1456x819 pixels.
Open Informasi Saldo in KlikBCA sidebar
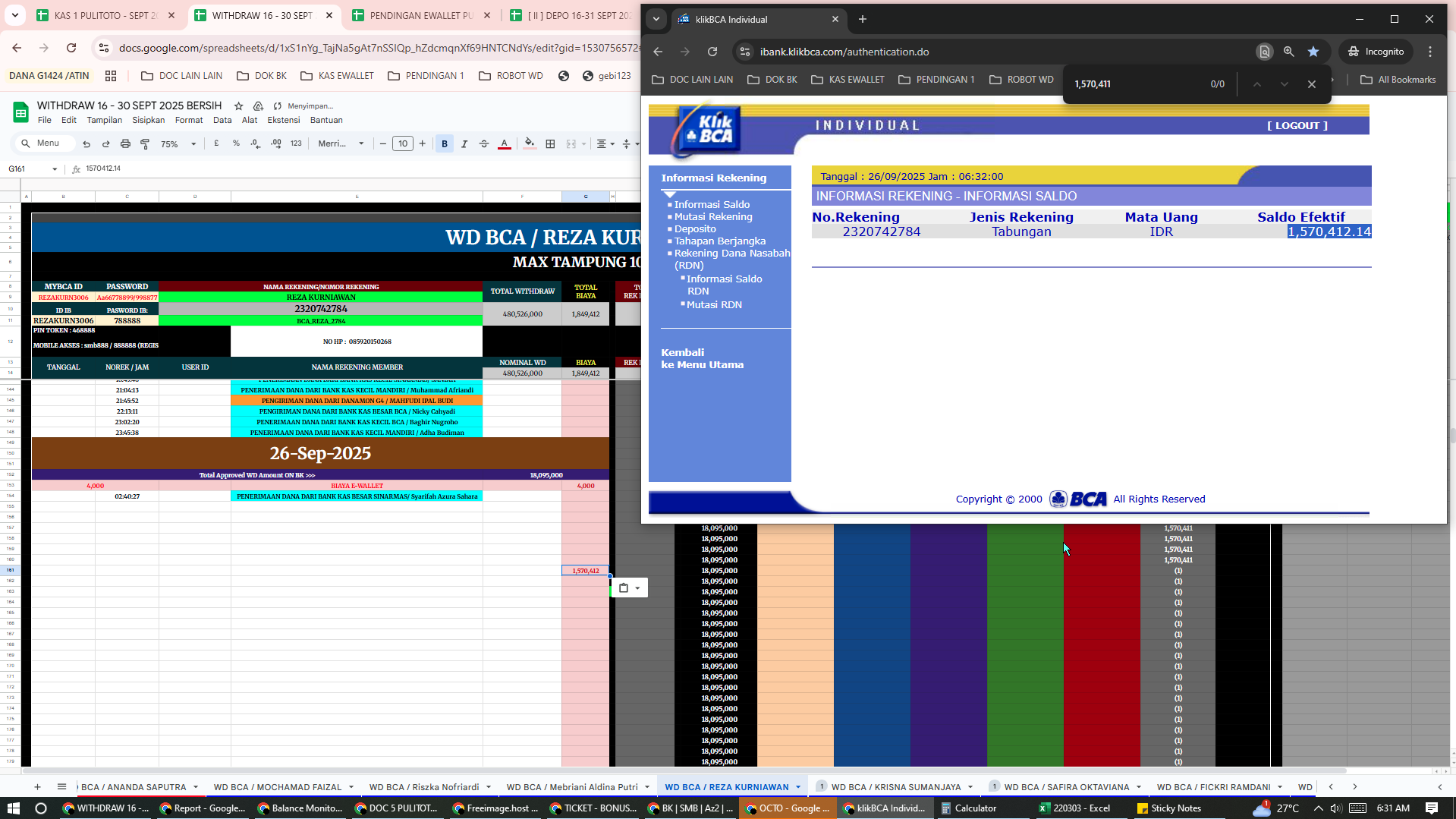pos(712,205)
